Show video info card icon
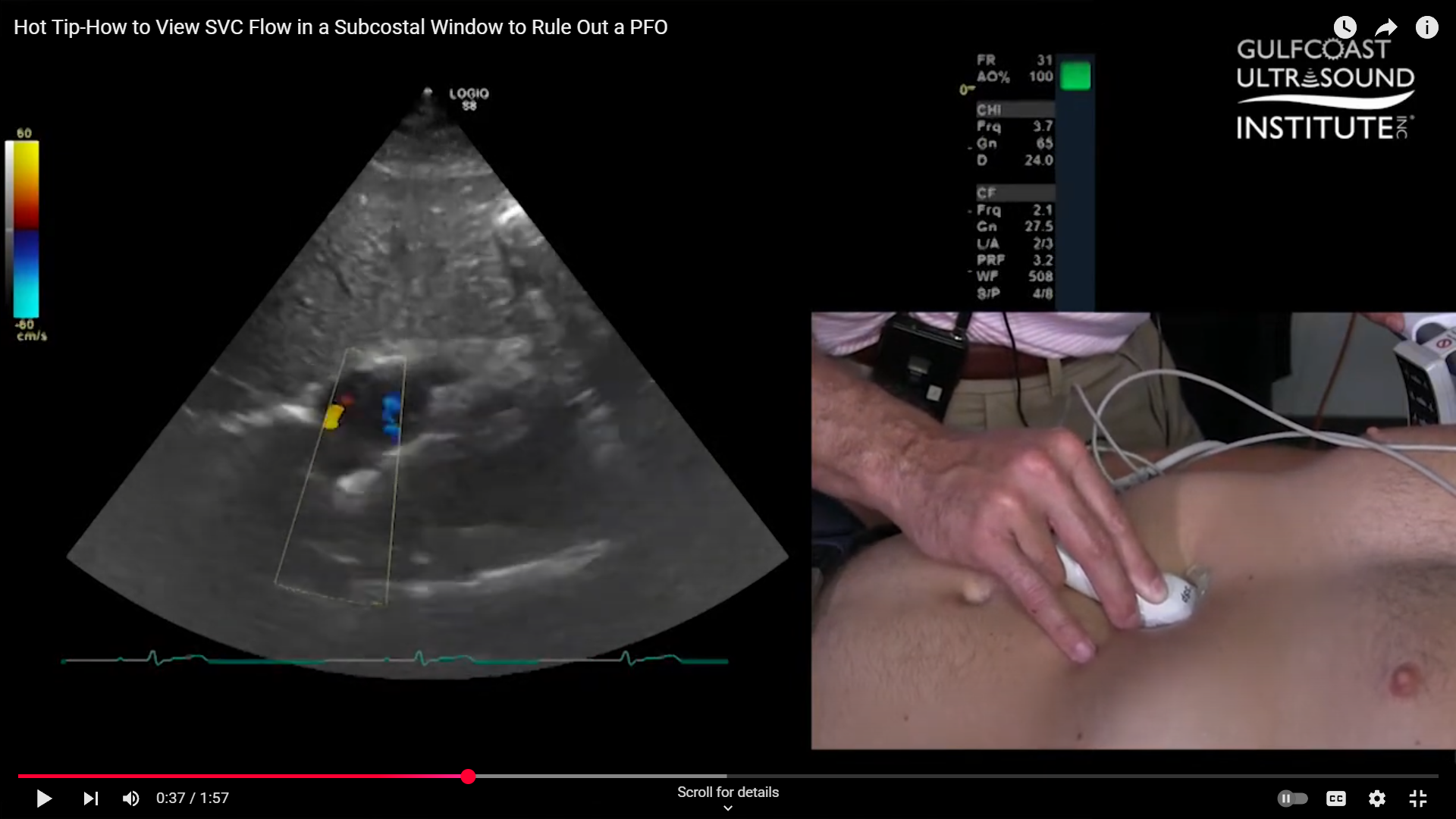 pyautogui.click(x=1426, y=28)
